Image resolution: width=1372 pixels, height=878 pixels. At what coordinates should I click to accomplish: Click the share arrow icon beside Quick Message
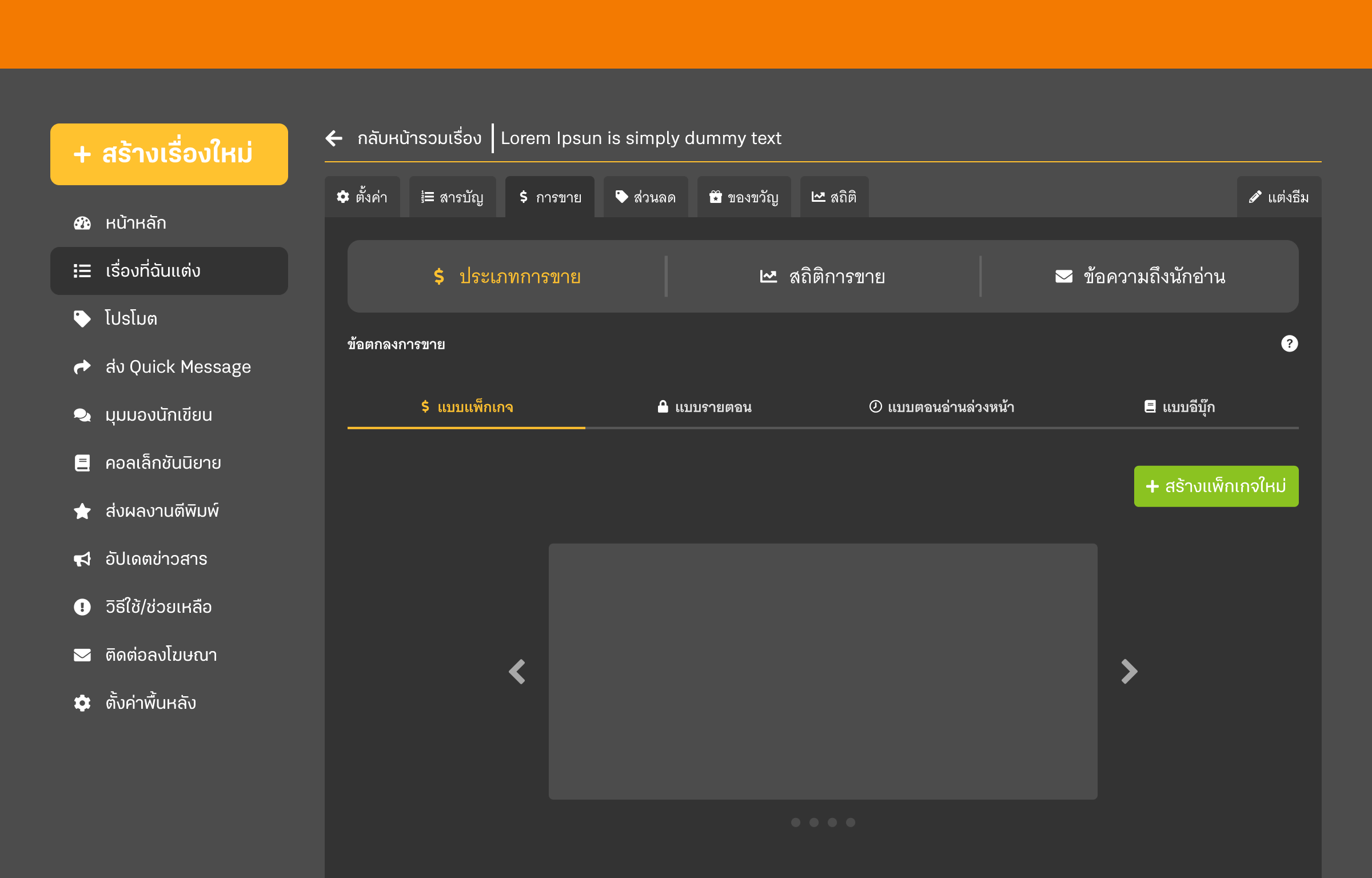click(x=82, y=367)
